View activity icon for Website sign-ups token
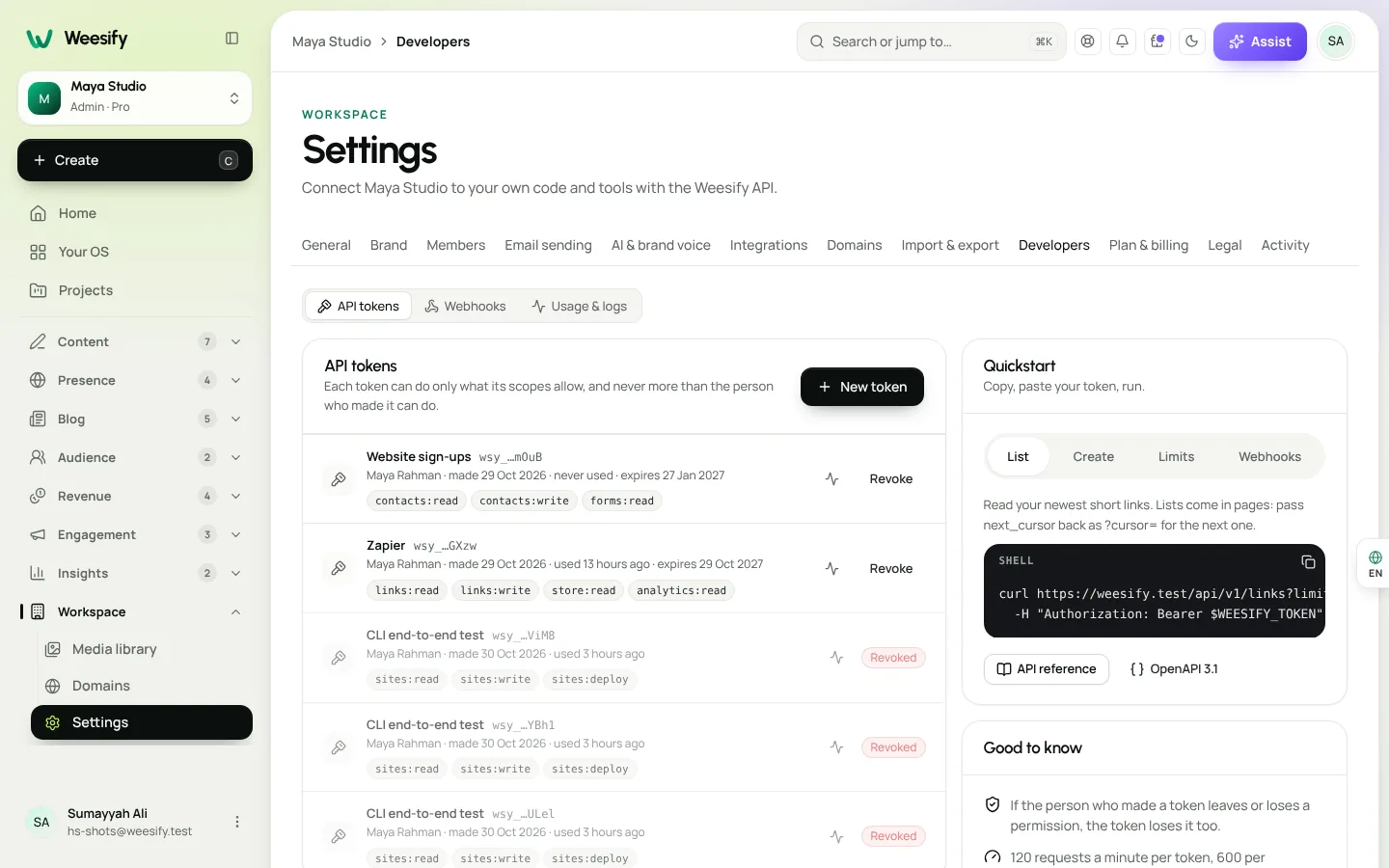Image resolution: width=1389 pixels, height=868 pixels. (x=831, y=479)
